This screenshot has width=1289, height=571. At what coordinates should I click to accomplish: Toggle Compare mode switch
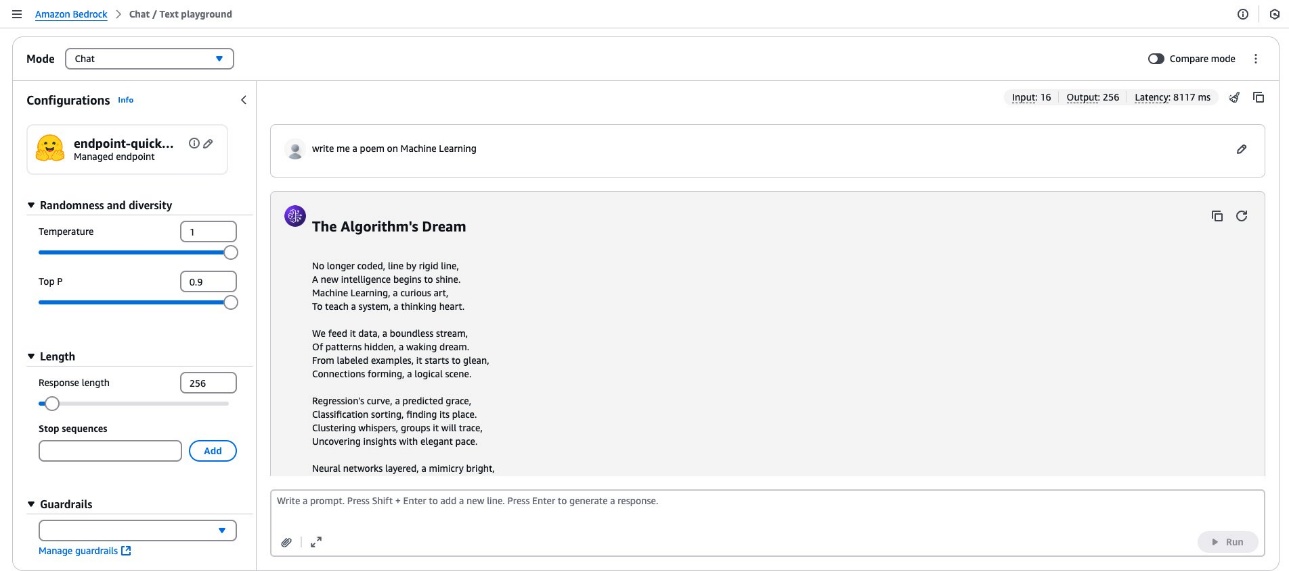(x=1156, y=59)
